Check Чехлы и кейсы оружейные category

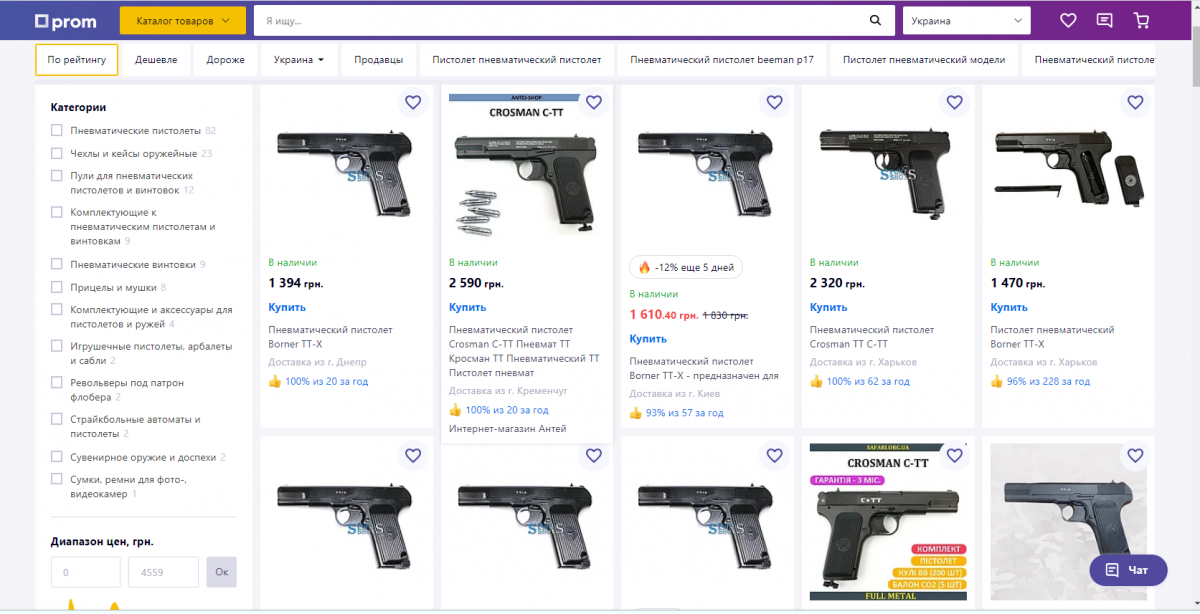(x=57, y=153)
